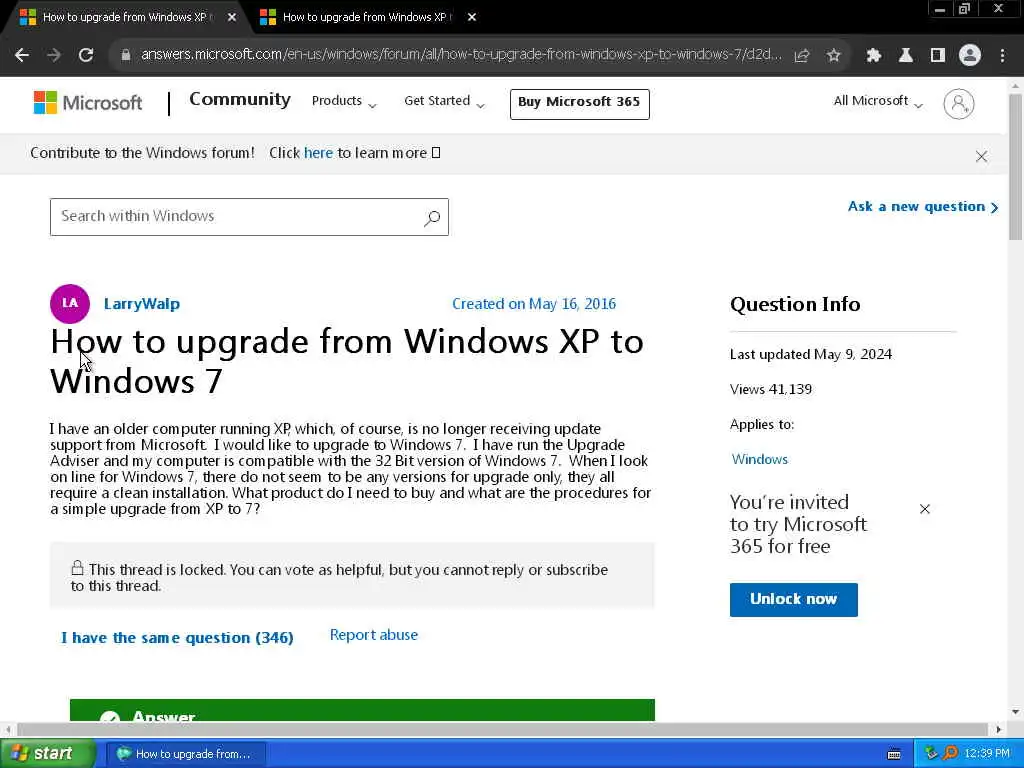This screenshot has width=1024, height=768.
Task: Switch to the first How to upgrade tab
Action: [124, 17]
